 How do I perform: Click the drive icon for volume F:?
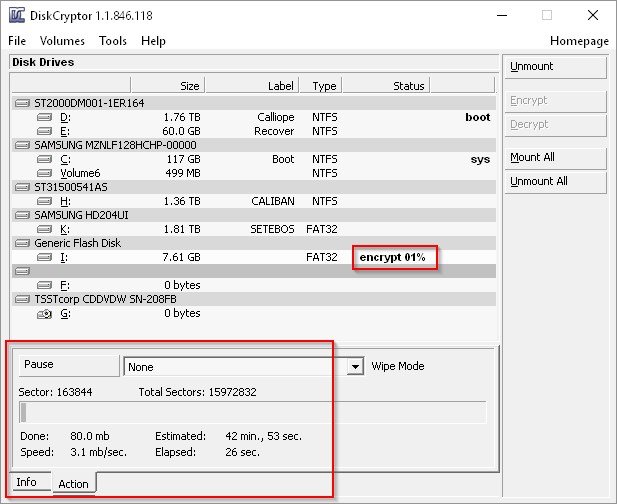[44, 285]
